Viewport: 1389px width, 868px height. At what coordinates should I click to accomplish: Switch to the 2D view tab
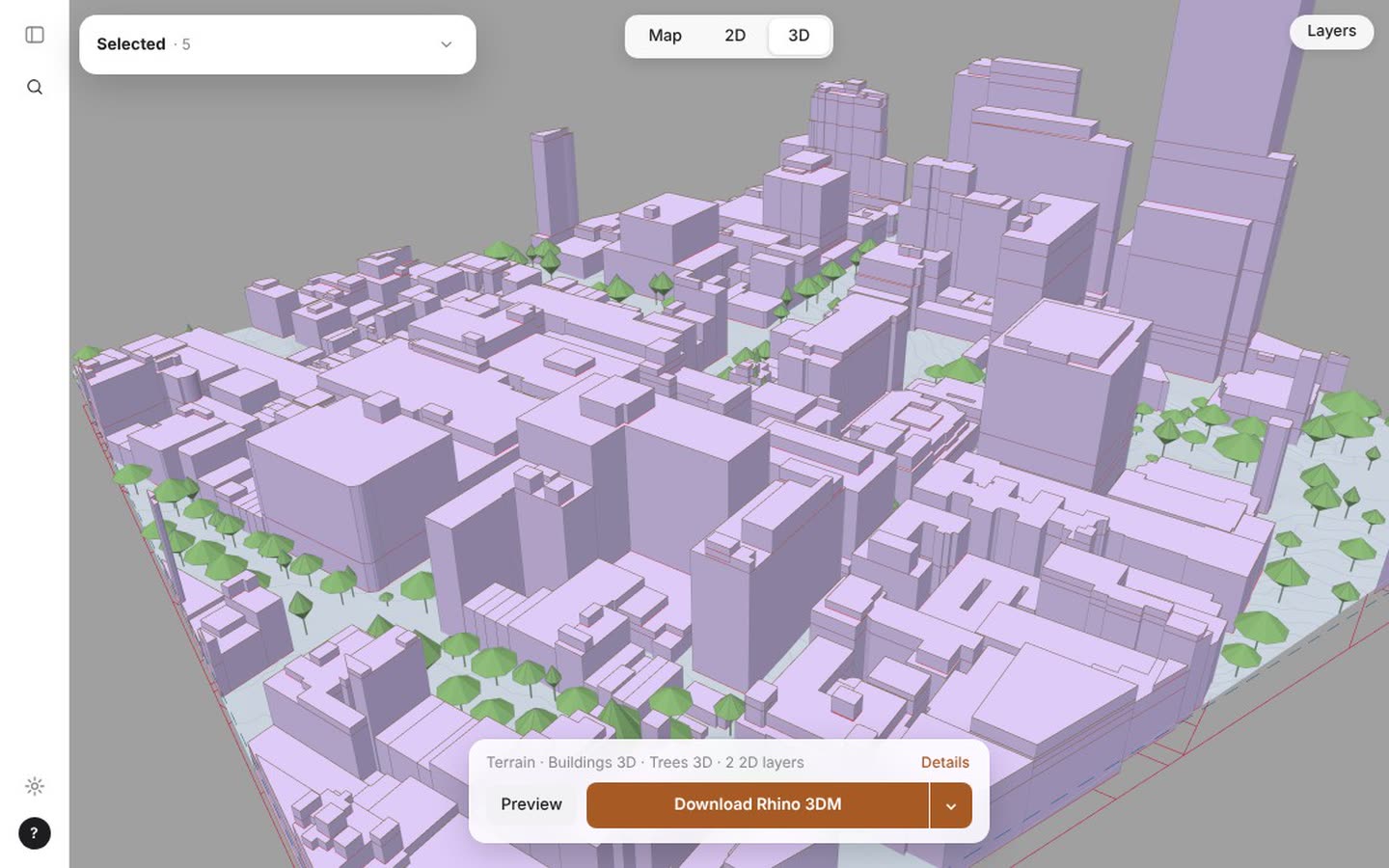[x=735, y=36]
